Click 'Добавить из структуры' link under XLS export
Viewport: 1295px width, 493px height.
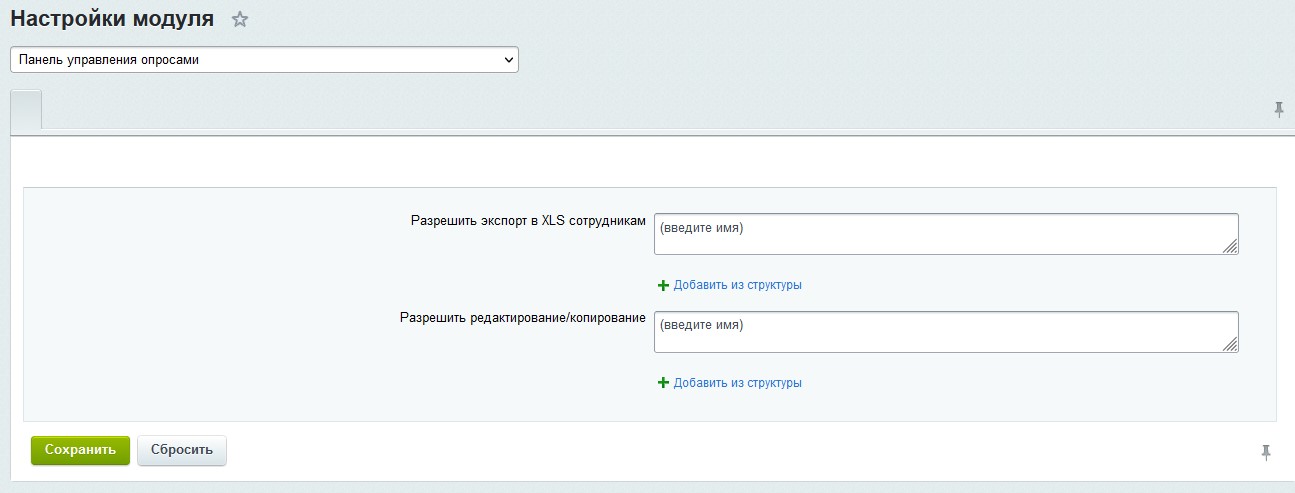[737, 285]
